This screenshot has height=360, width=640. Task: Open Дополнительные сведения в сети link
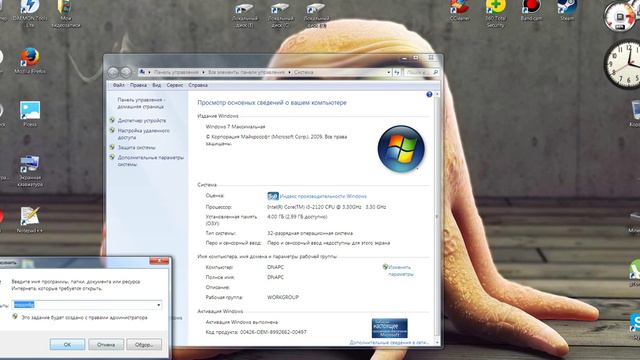[x=389, y=342]
